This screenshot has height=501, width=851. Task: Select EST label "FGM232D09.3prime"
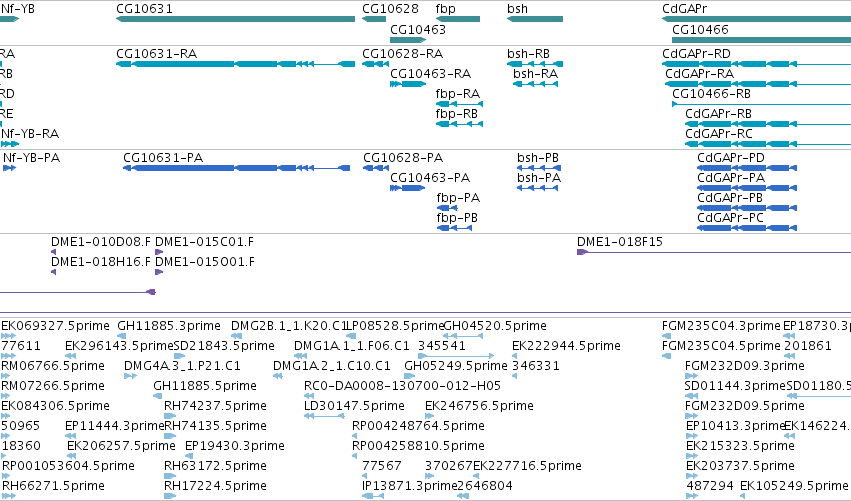pos(745,366)
